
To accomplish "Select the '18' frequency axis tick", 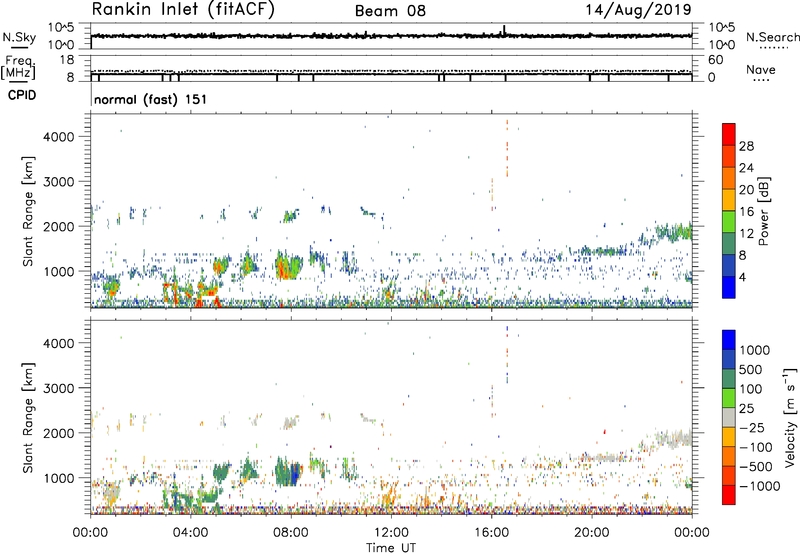I will point(67,60).
